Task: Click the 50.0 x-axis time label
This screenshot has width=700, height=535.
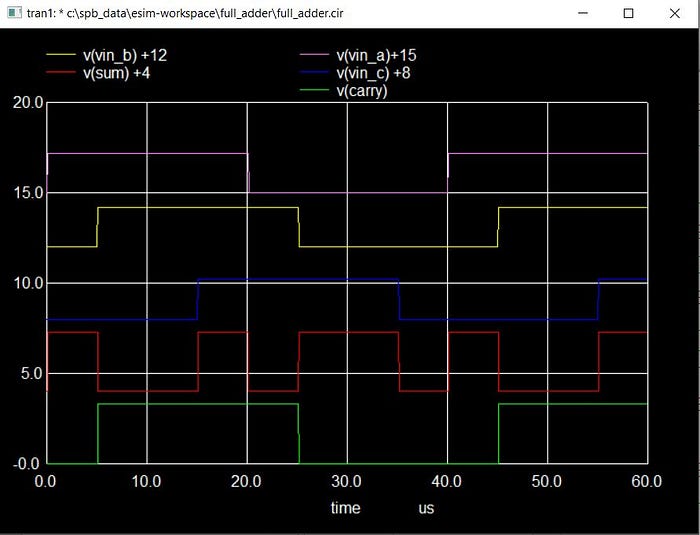Action: (x=547, y=481)
